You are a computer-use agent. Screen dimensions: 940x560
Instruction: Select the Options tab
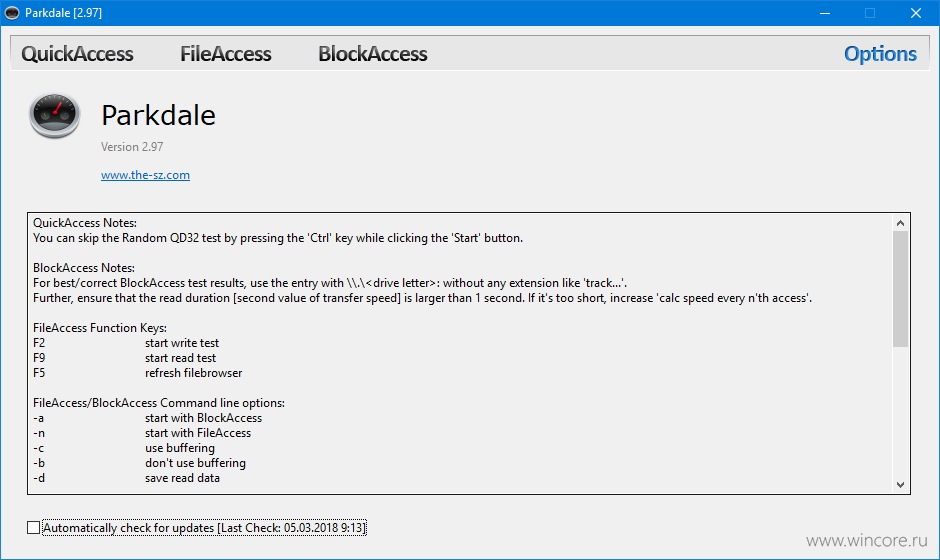[880, 54]
